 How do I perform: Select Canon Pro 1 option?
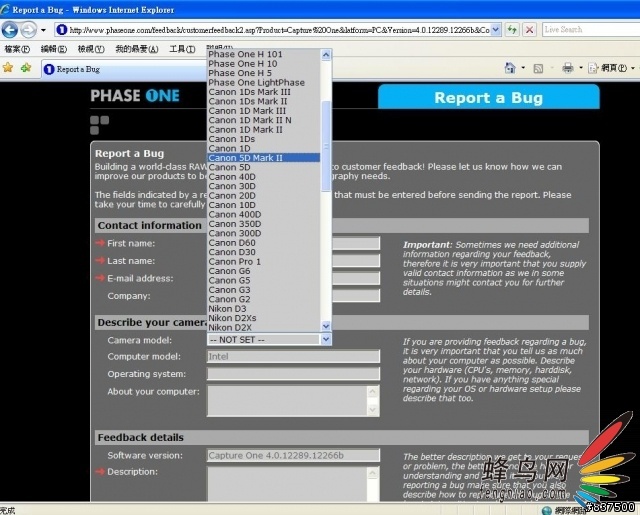point(264,261)
